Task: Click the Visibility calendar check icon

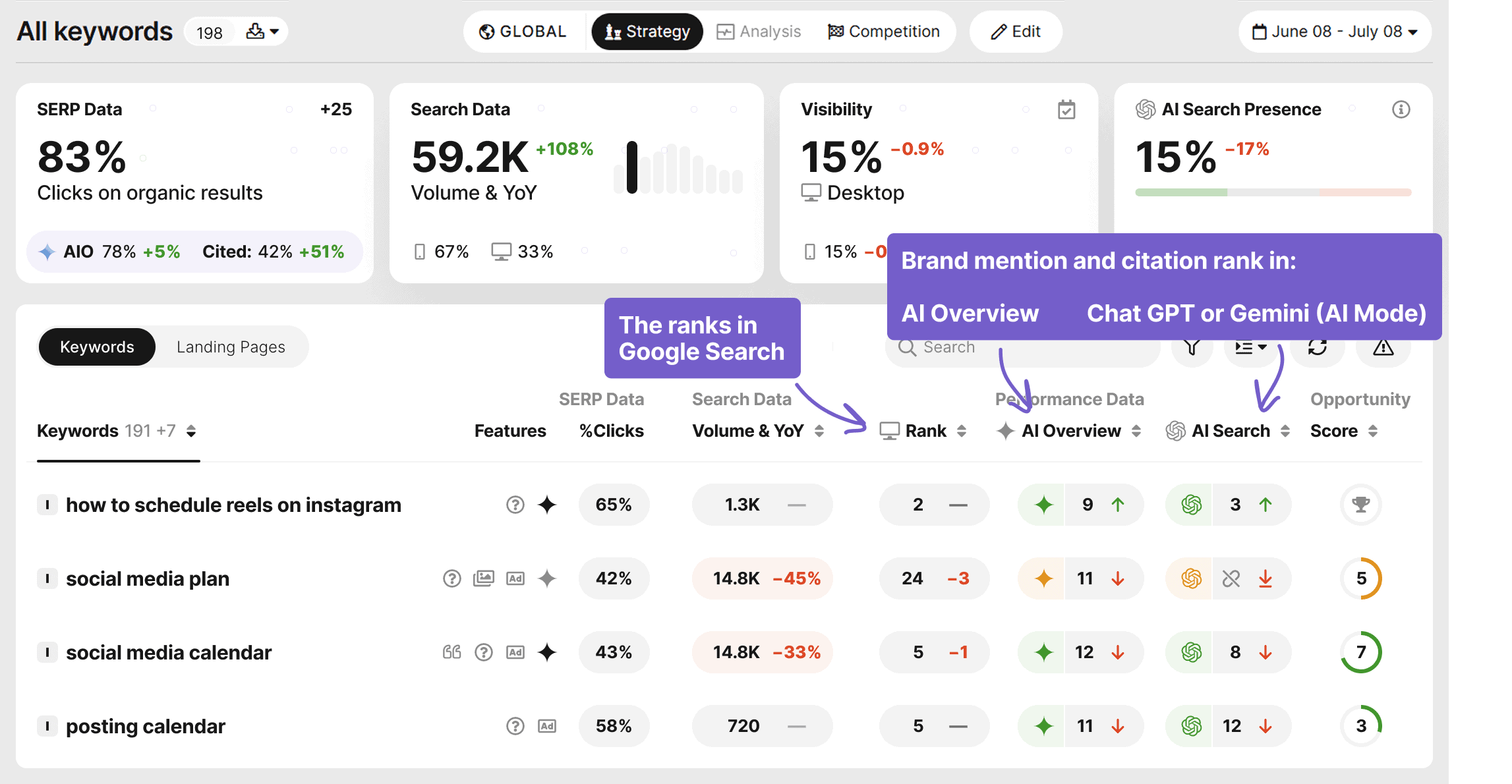Action: pos(1066,109)
